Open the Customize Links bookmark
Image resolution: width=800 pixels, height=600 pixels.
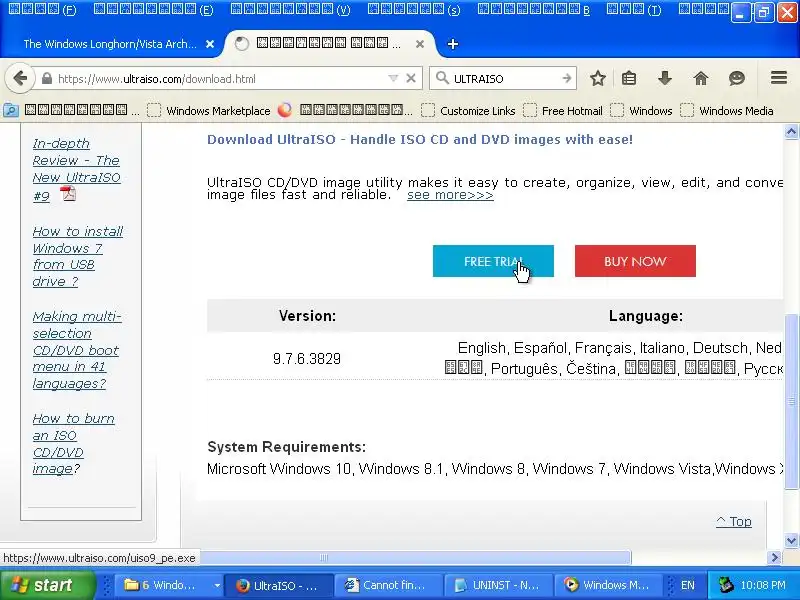point(468,111)
